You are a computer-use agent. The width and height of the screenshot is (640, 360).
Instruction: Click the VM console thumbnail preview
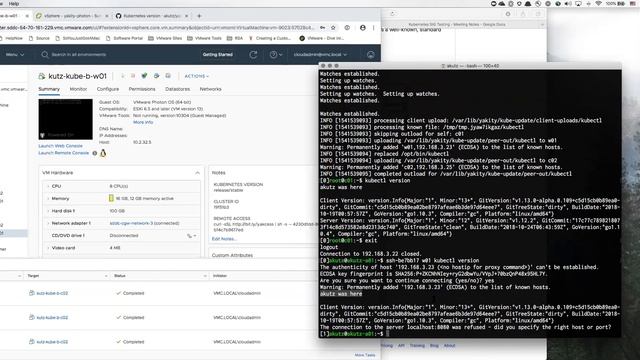(x=66, y=119)
